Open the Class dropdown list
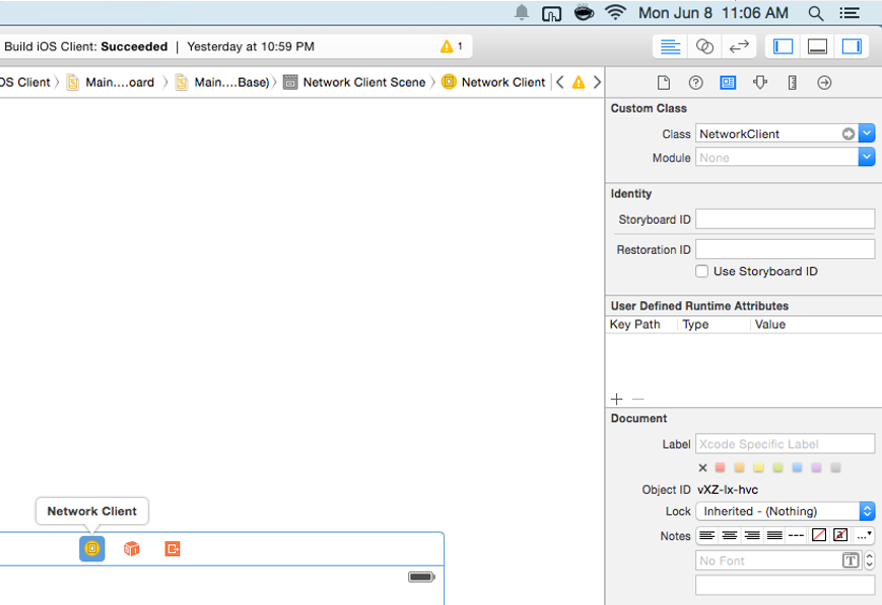882x605 pixels. pos(867,133)
